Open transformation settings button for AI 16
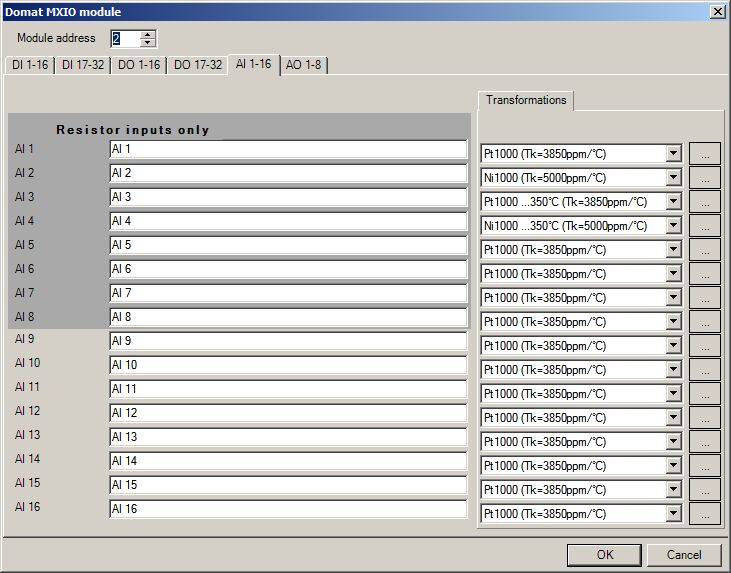 (704, 514)
